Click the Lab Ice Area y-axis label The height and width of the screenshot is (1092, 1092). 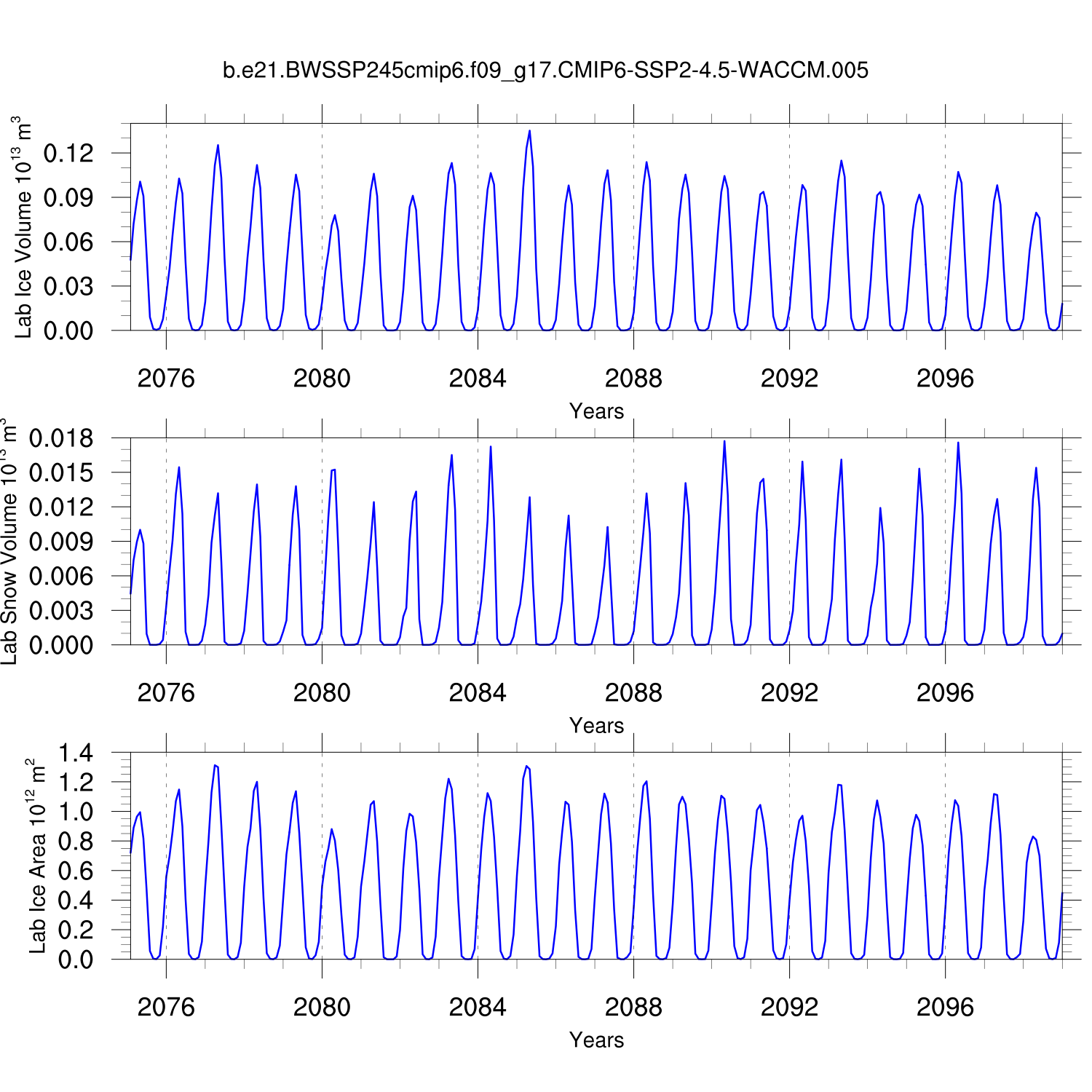click(36, 856)
